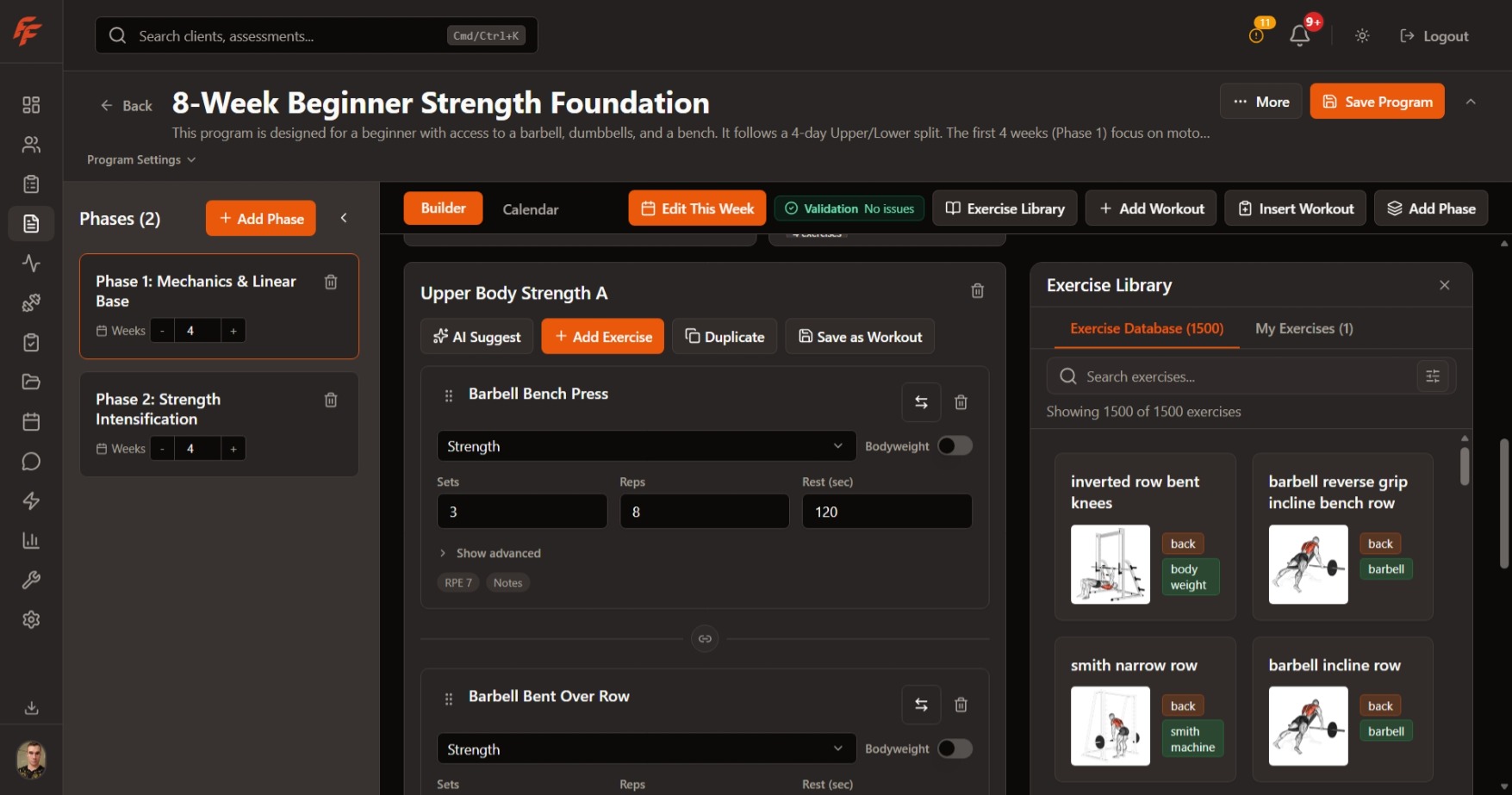Switch to light mode with the sun icon

tap(1361, 35)
